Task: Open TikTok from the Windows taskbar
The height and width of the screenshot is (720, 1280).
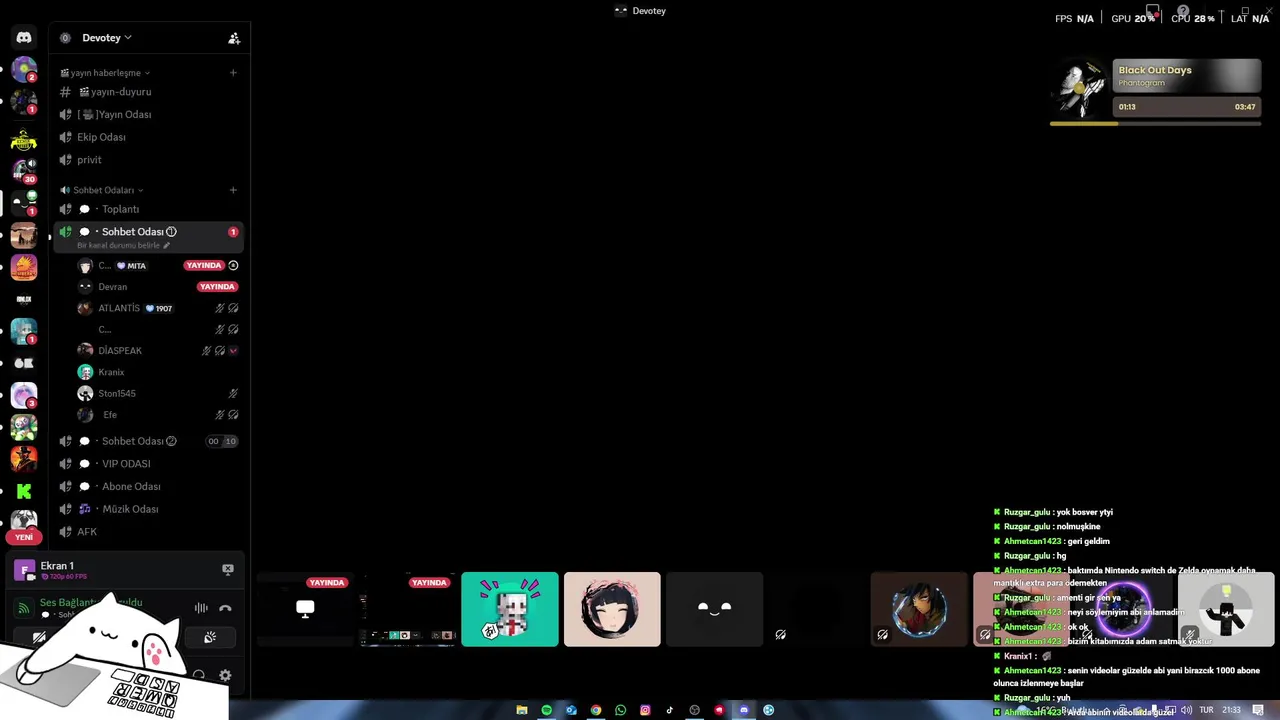Action: [x=670, y=710]
